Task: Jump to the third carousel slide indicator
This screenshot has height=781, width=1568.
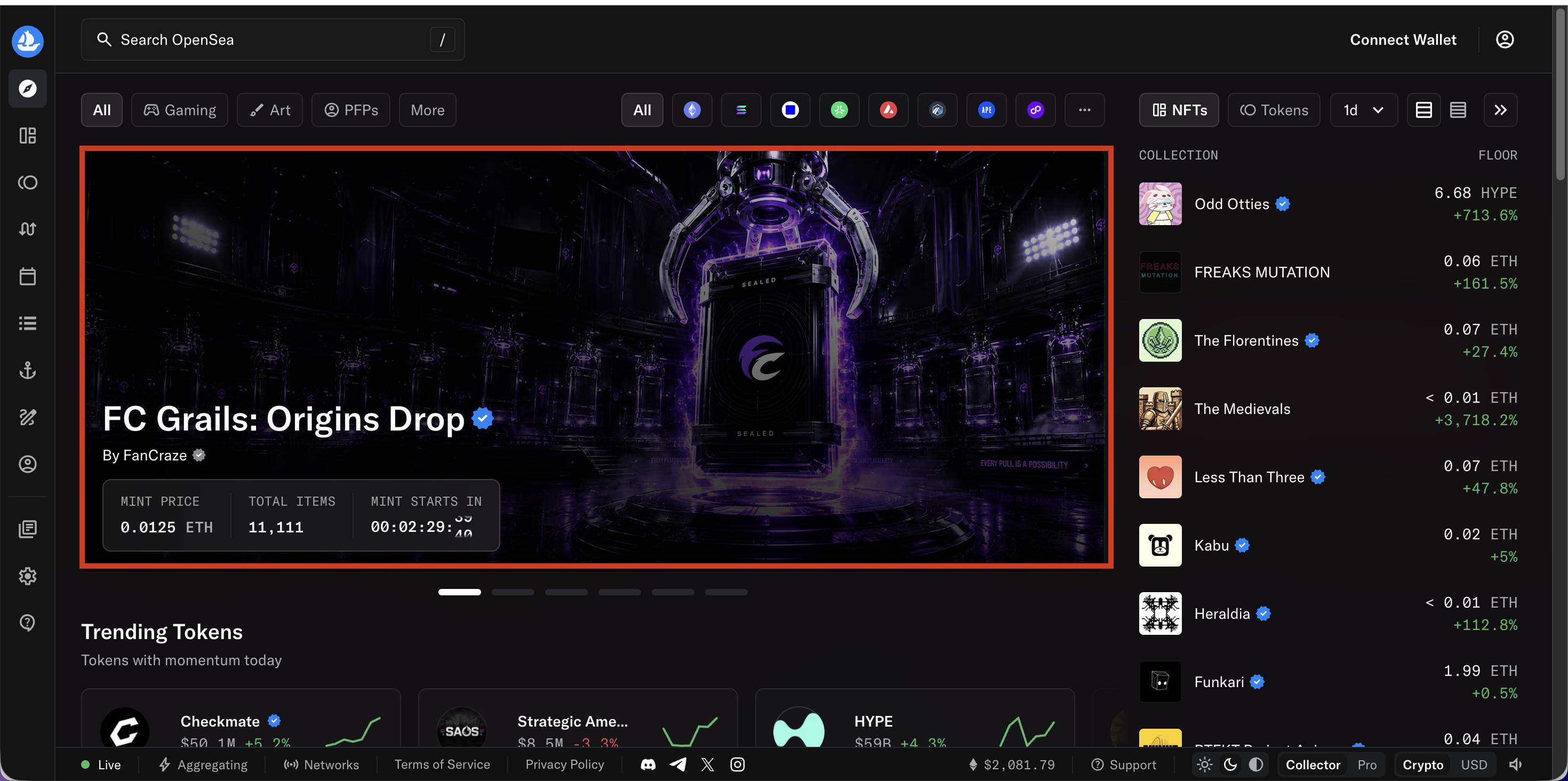Action: coord(566,592)
